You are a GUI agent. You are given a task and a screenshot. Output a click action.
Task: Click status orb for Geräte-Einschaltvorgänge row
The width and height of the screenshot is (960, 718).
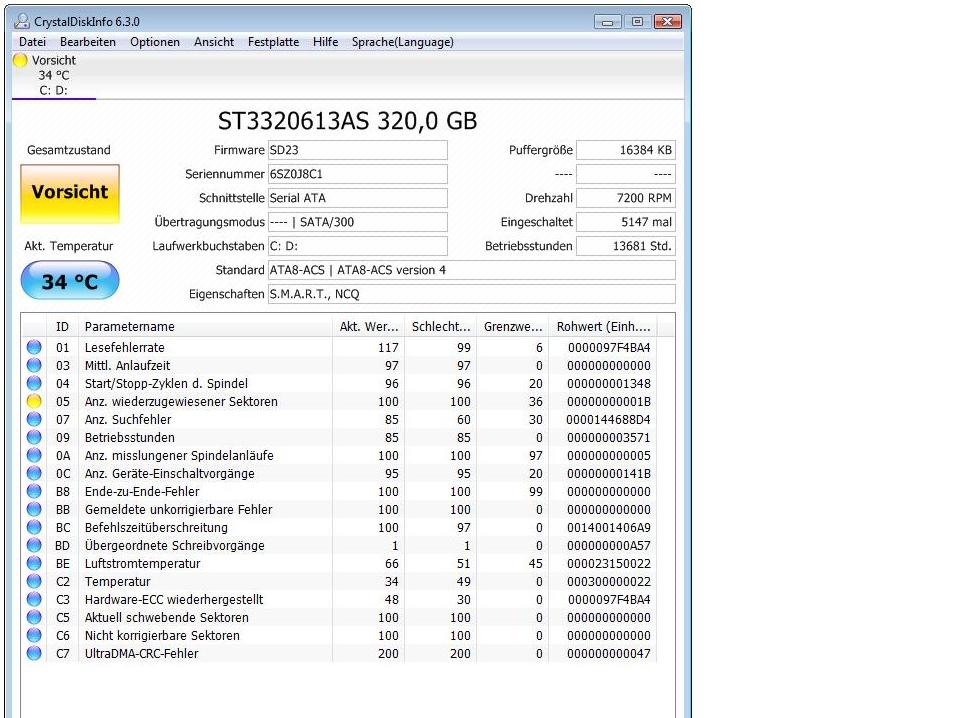[34, 473]
